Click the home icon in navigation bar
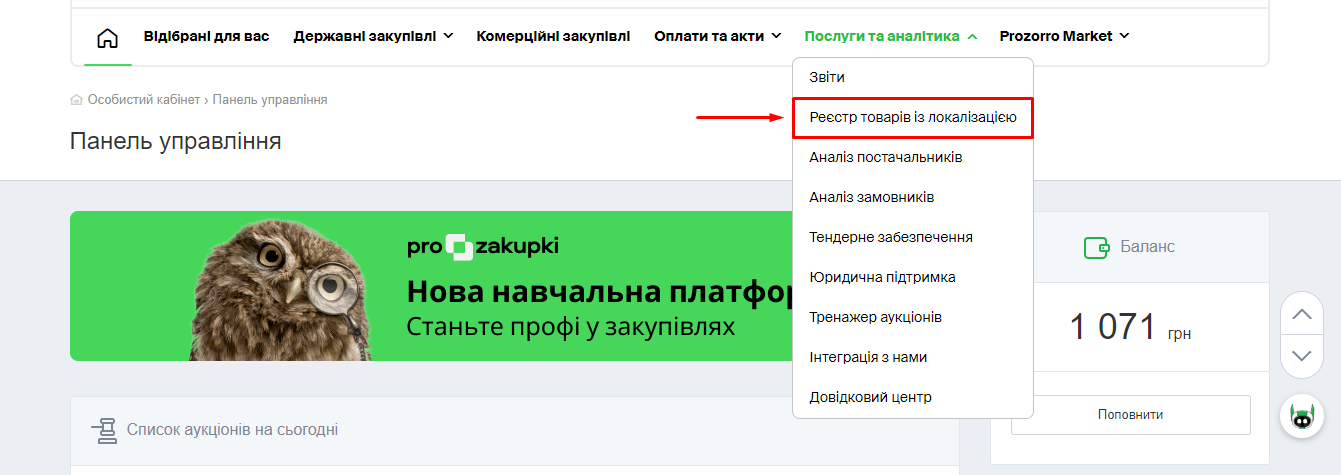Screen dimensions: 1341x475 pos(107,37)
